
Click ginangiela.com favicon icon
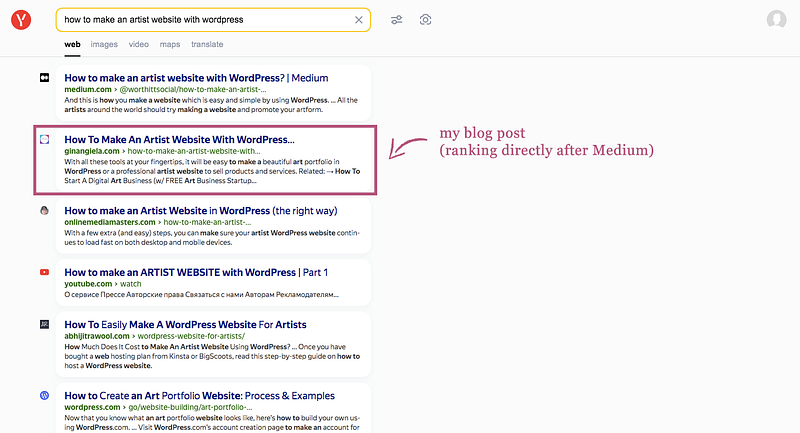point(44,139)
